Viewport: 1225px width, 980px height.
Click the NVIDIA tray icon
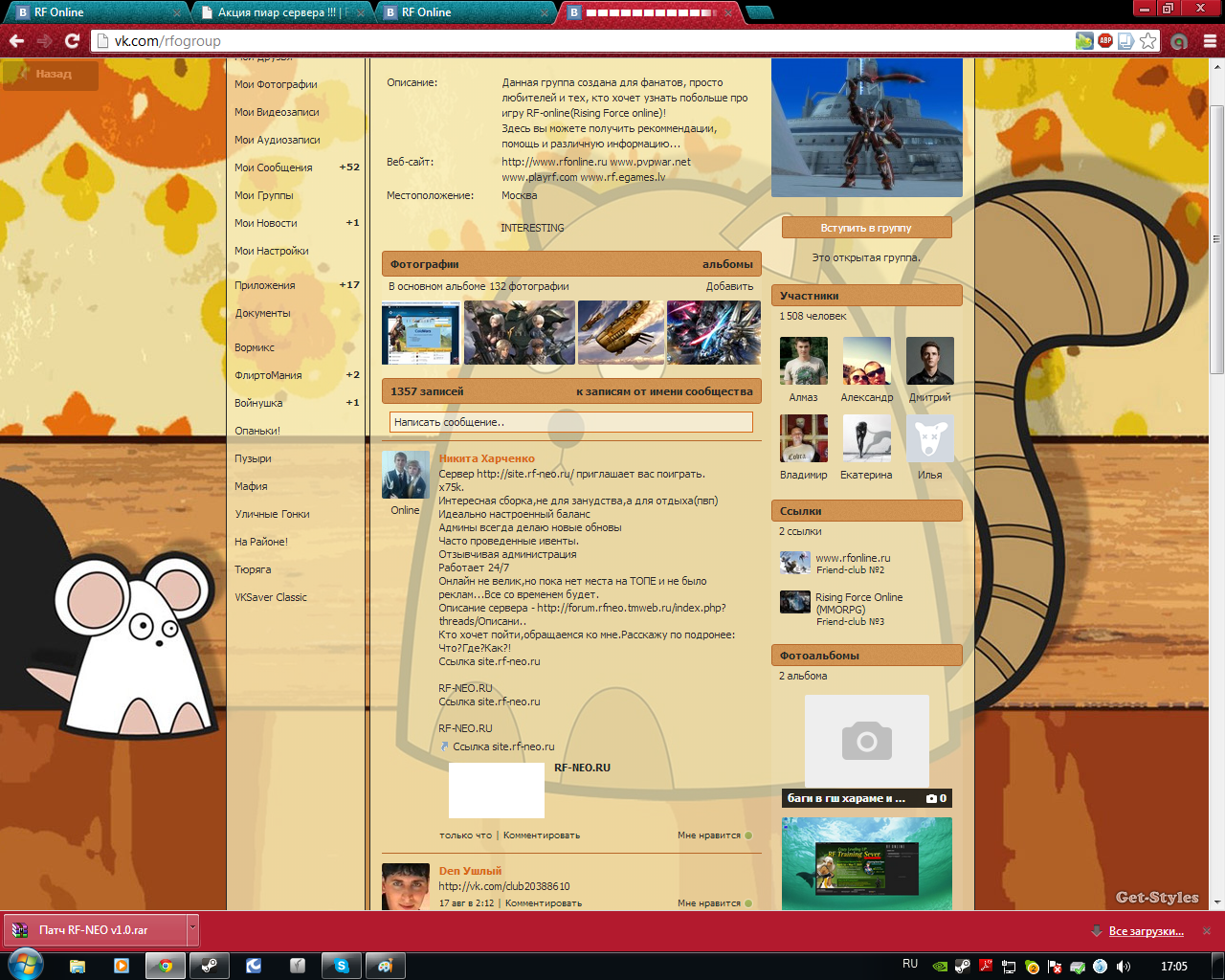coord(940,967)
